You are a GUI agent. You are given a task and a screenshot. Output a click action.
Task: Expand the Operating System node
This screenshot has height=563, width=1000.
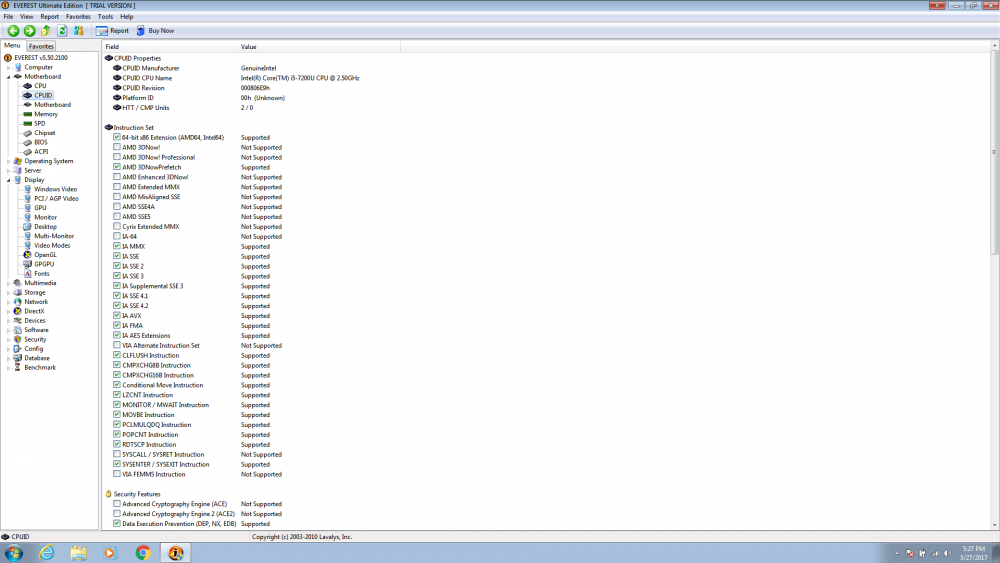pyautogui.click(x=8, y=161)
